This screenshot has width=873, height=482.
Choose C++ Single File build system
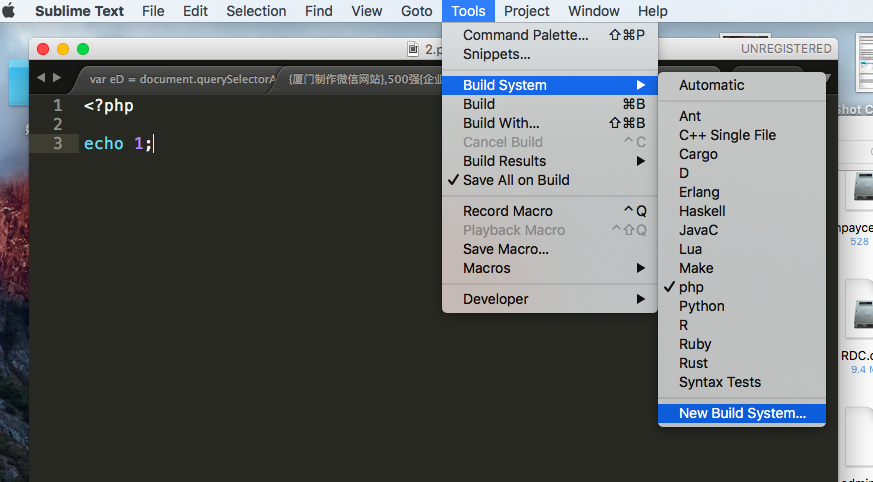[x=727, y=135]
